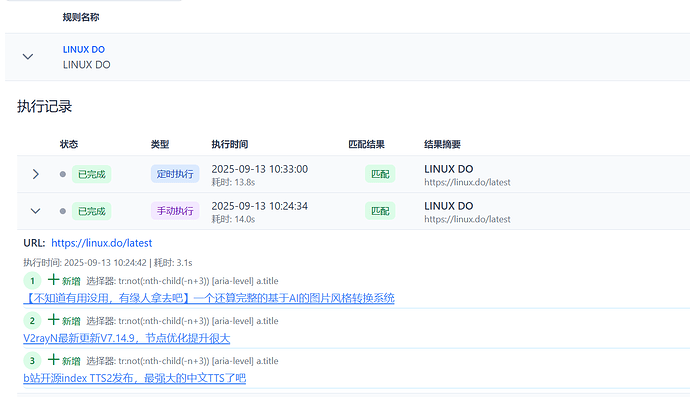
Task: Click the selector text of result 1
Action: coord(182,281)
